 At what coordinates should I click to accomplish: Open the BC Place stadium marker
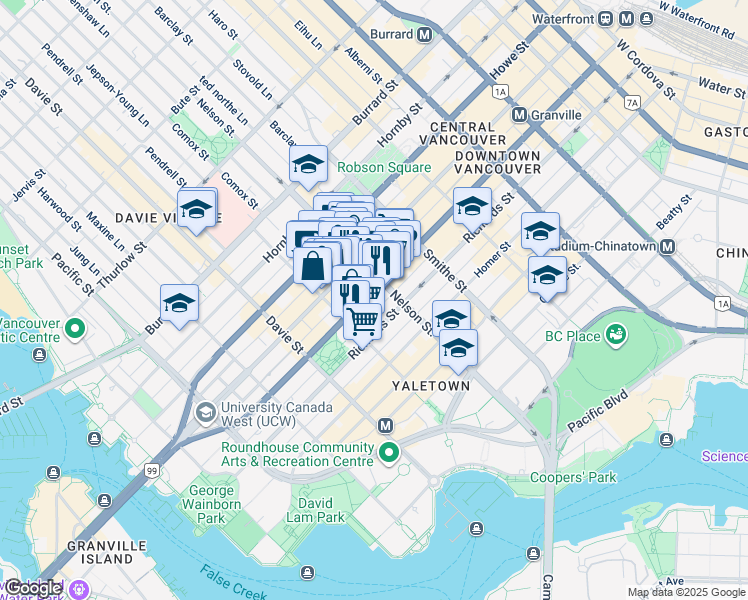[616, 335]
